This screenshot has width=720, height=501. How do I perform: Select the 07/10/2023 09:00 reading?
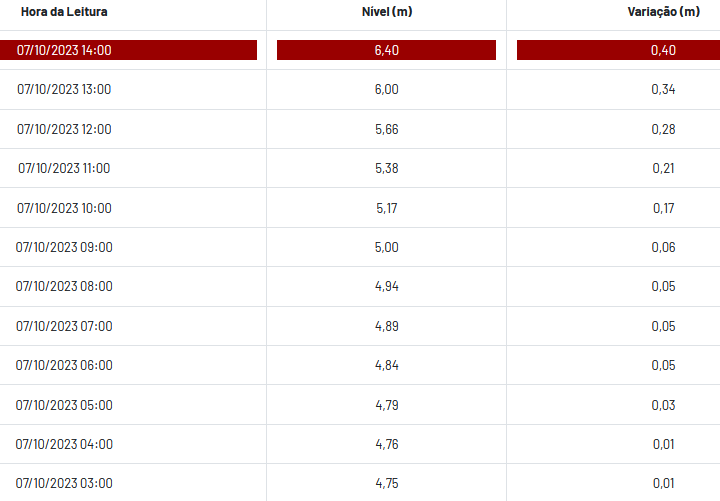click(x=64, y=247)
